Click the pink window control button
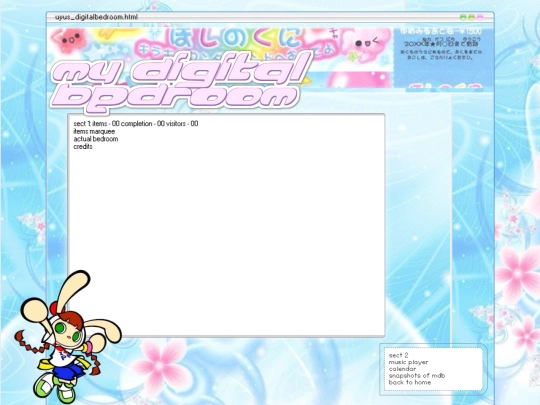Image resolution: width=540 pixels, height=405 pixels. point(480,17)
